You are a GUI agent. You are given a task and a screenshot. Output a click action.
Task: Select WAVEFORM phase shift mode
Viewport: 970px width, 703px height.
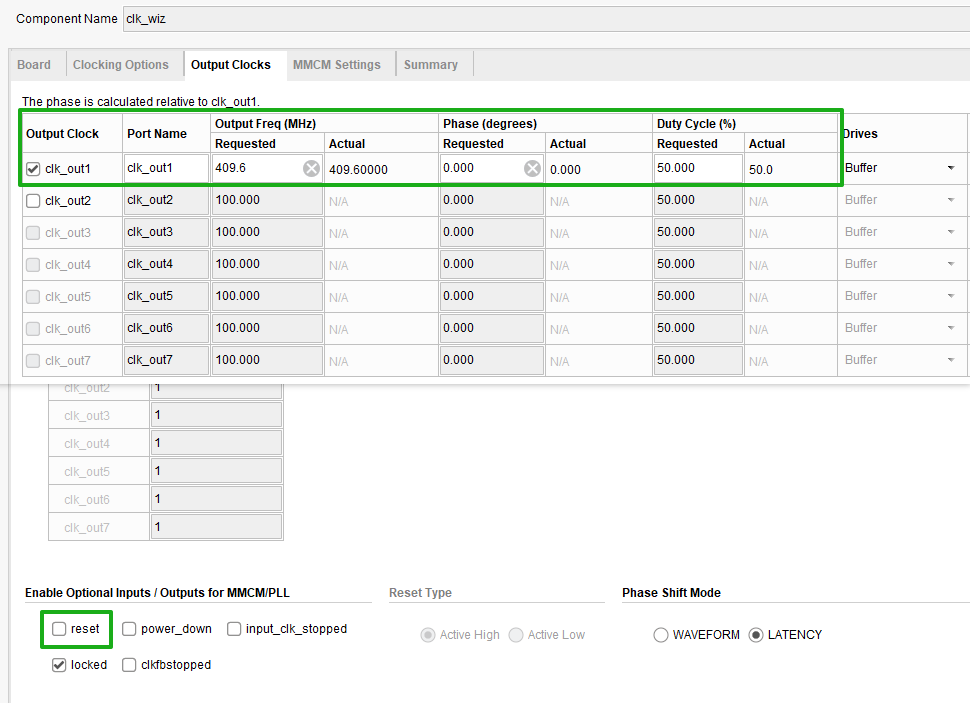661,635
